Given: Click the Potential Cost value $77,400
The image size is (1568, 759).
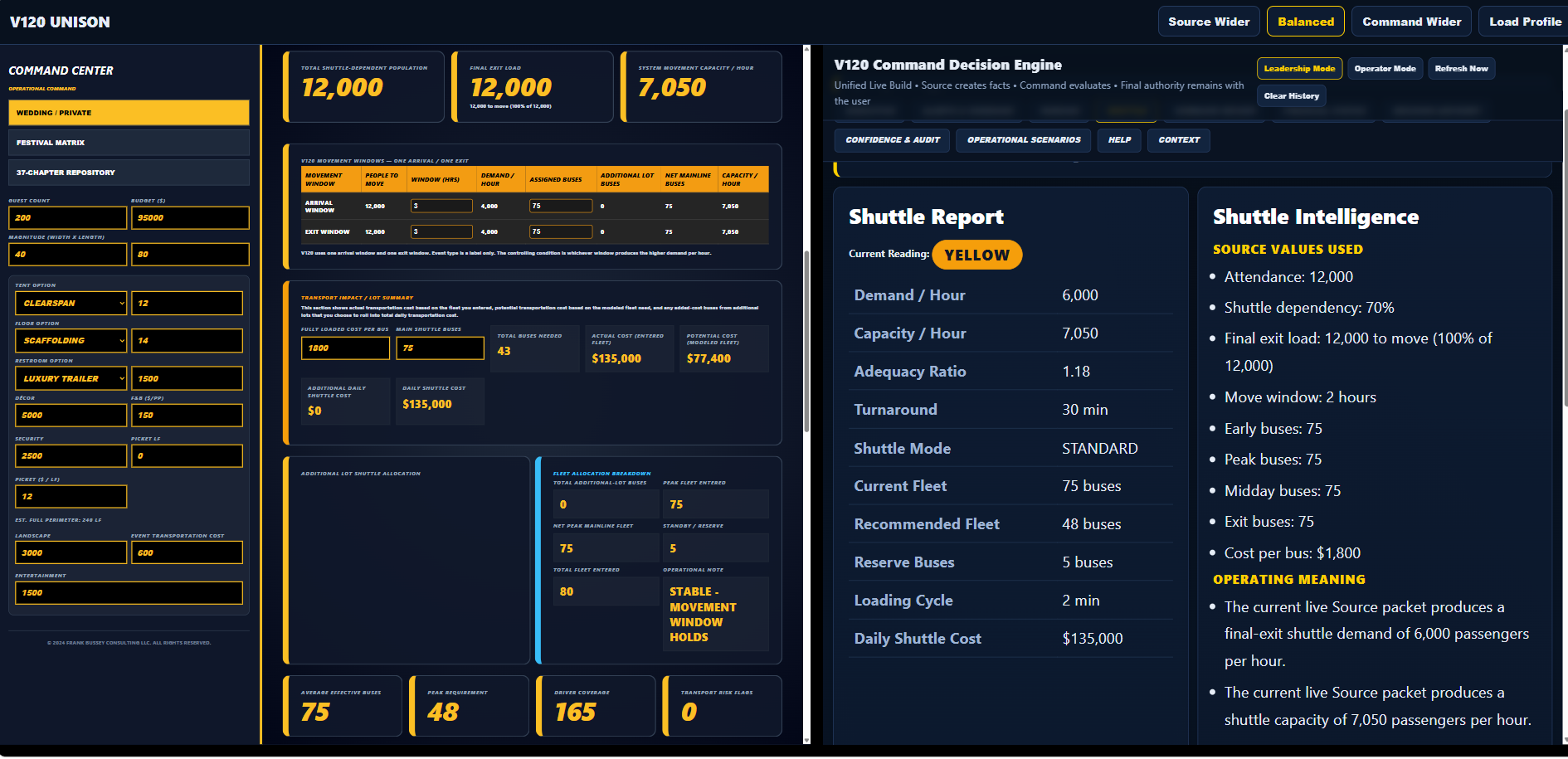Looking at the screenshot, I should point(709,359).
